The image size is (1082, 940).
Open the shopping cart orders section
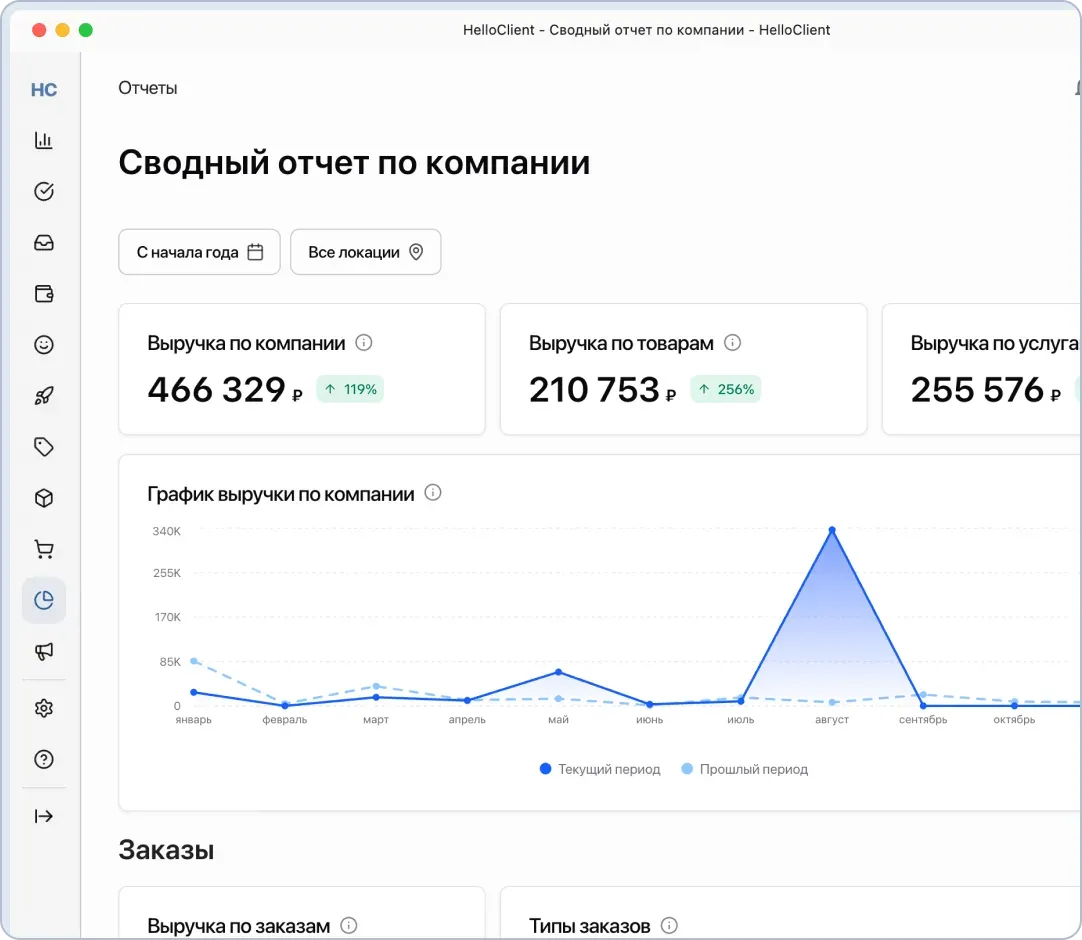(x=44, y=548)
